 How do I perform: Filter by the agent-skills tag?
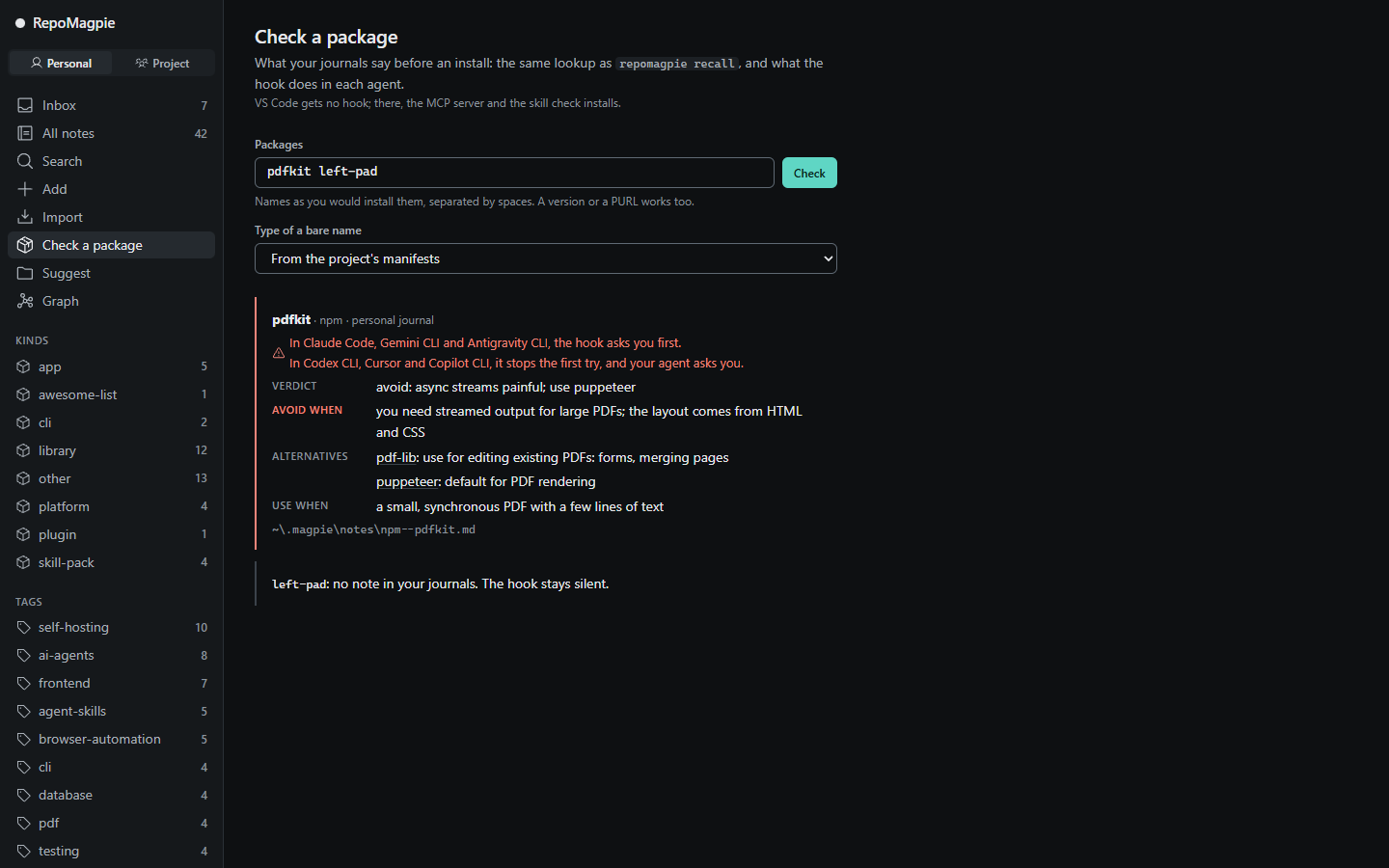point(111,711)
